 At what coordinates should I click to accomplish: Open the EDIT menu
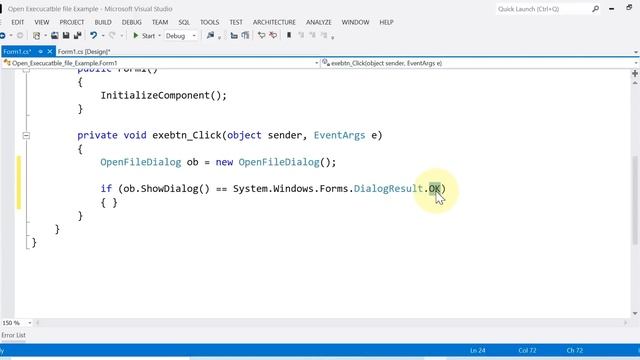(x=18, y=22)
